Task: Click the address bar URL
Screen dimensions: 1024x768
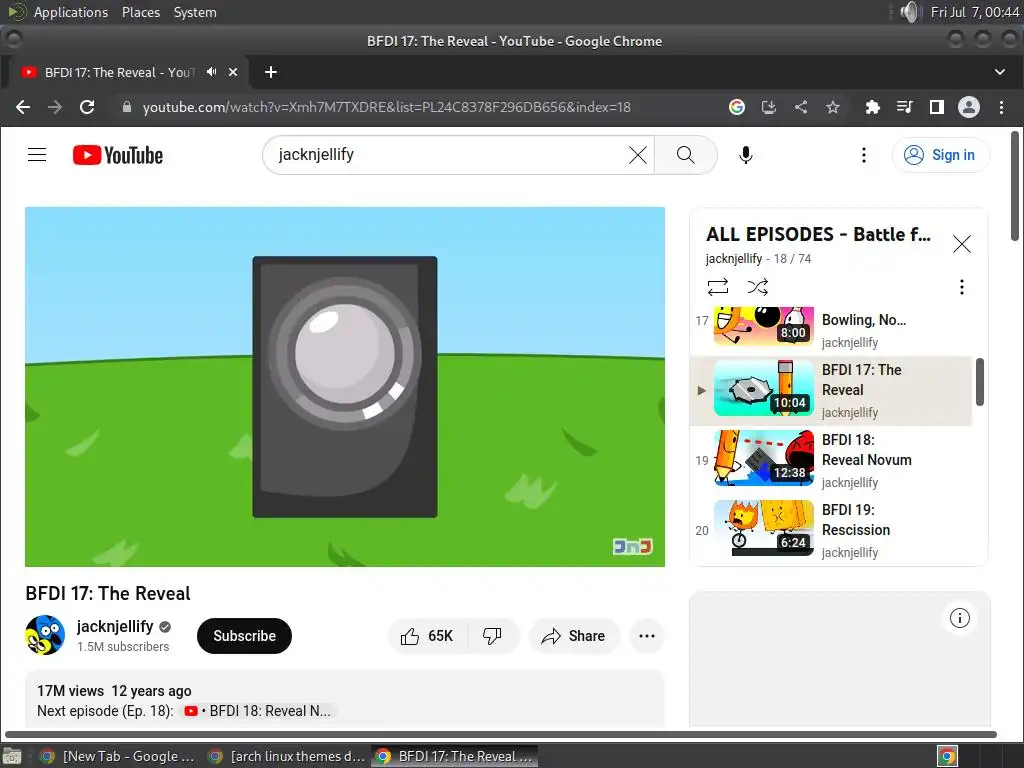Action: tap(387, 107)
